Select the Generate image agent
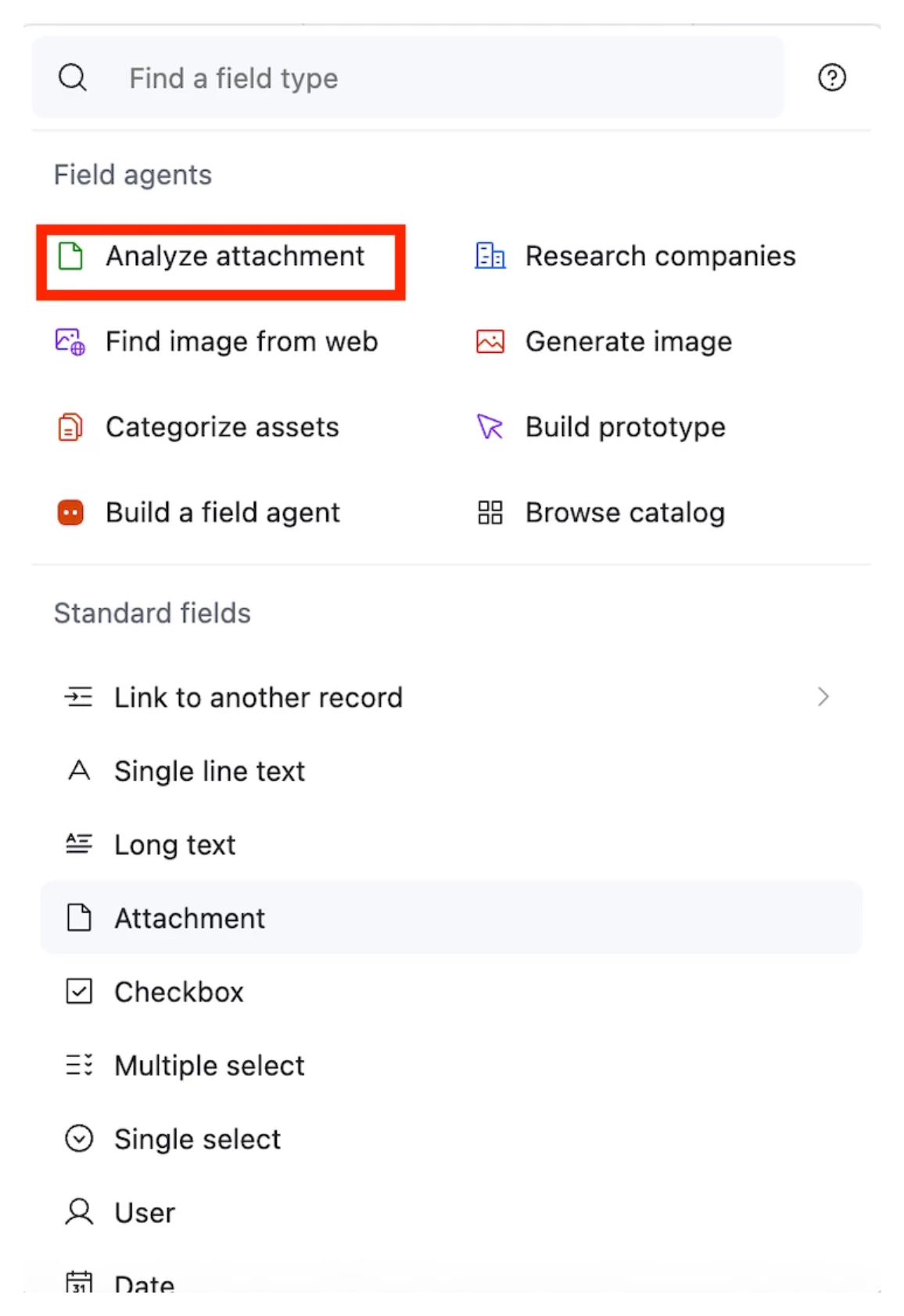The image size is (904, 1316). point(629,342)
